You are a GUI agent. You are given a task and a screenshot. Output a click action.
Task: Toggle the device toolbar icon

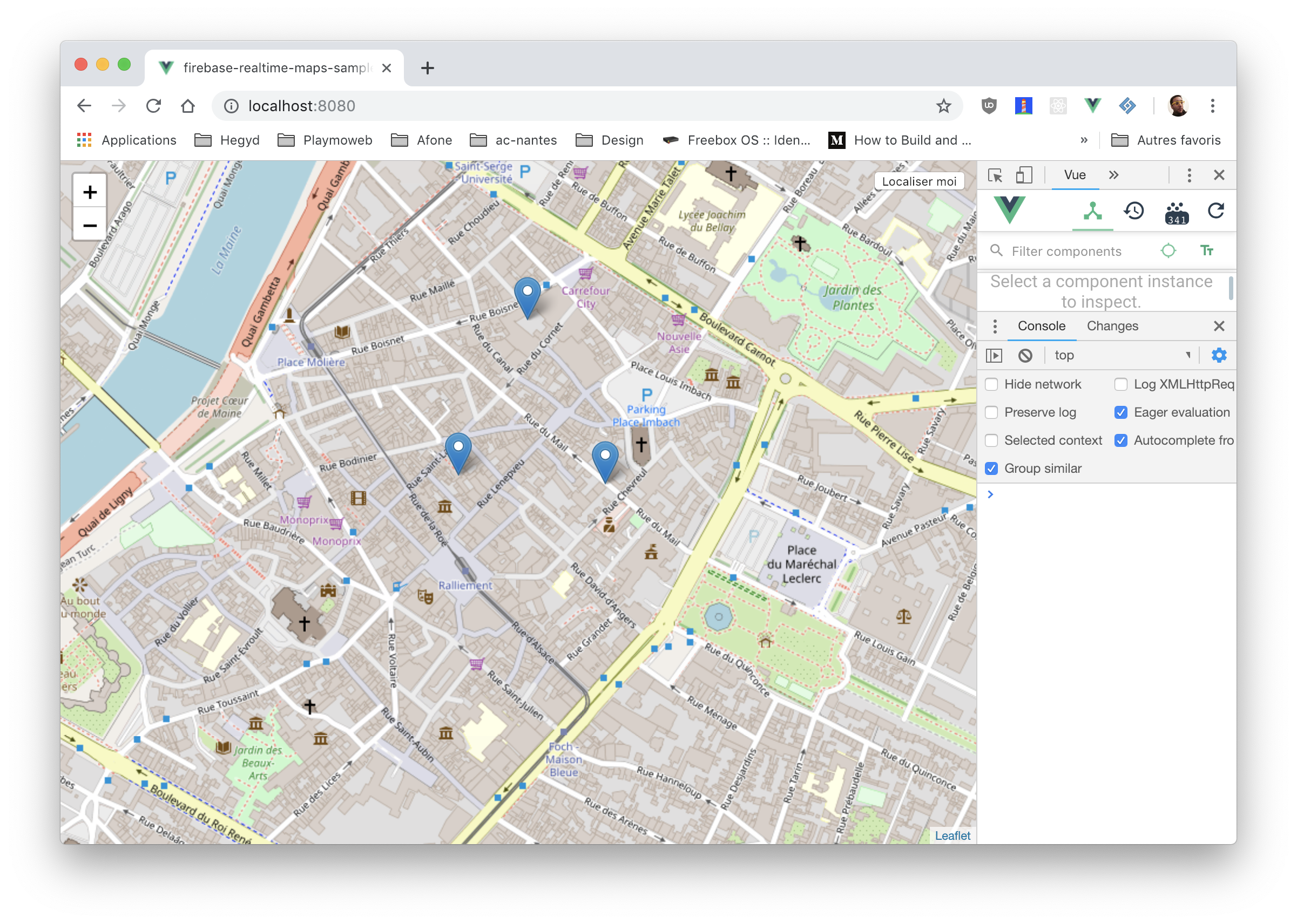1024,175
